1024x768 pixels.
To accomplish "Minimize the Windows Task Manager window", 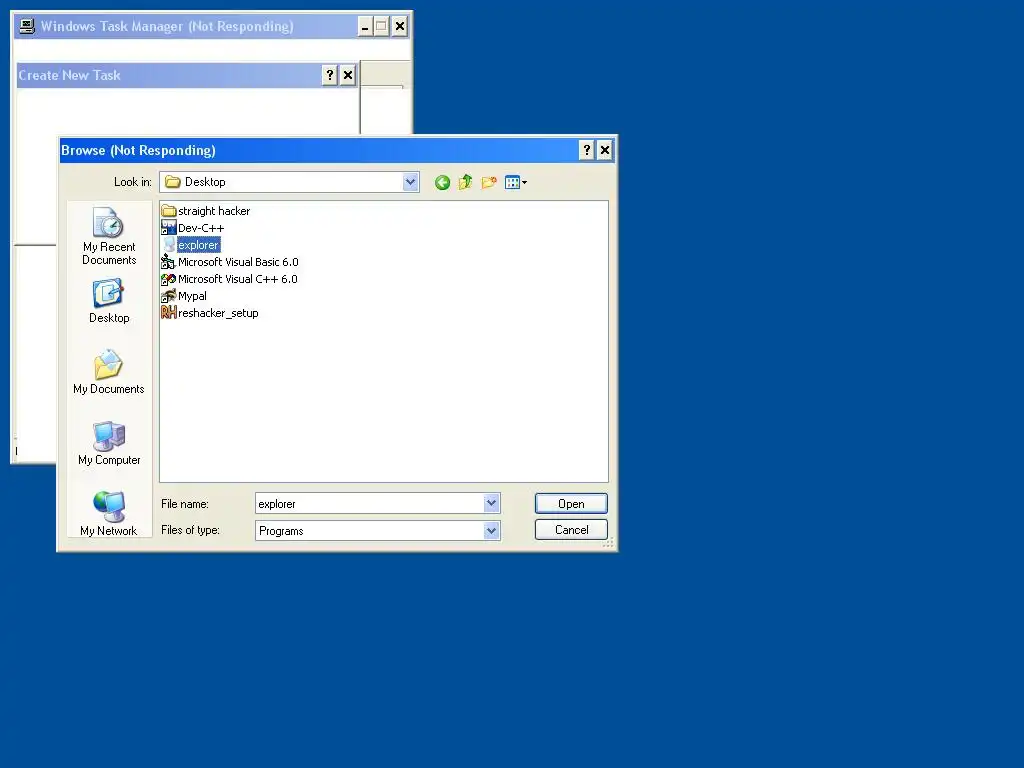I will coord(365,27).
